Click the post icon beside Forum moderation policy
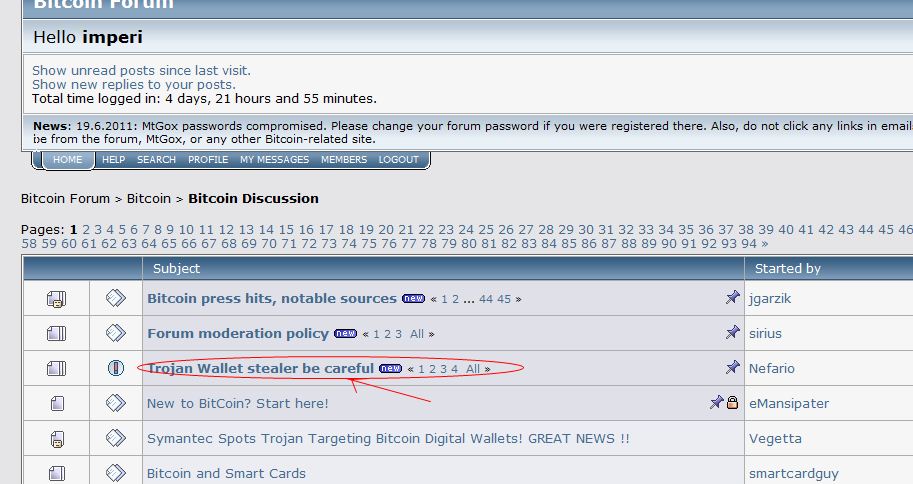 116,333
